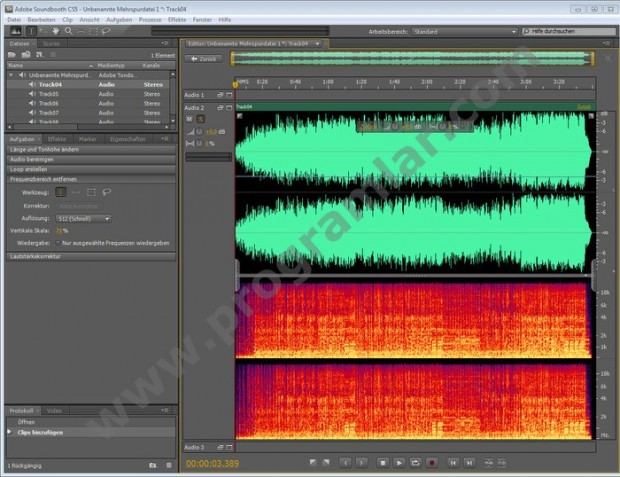Click the fade handle at clip top-left corner
Viewport: 620px width, 477px height.
240,115
